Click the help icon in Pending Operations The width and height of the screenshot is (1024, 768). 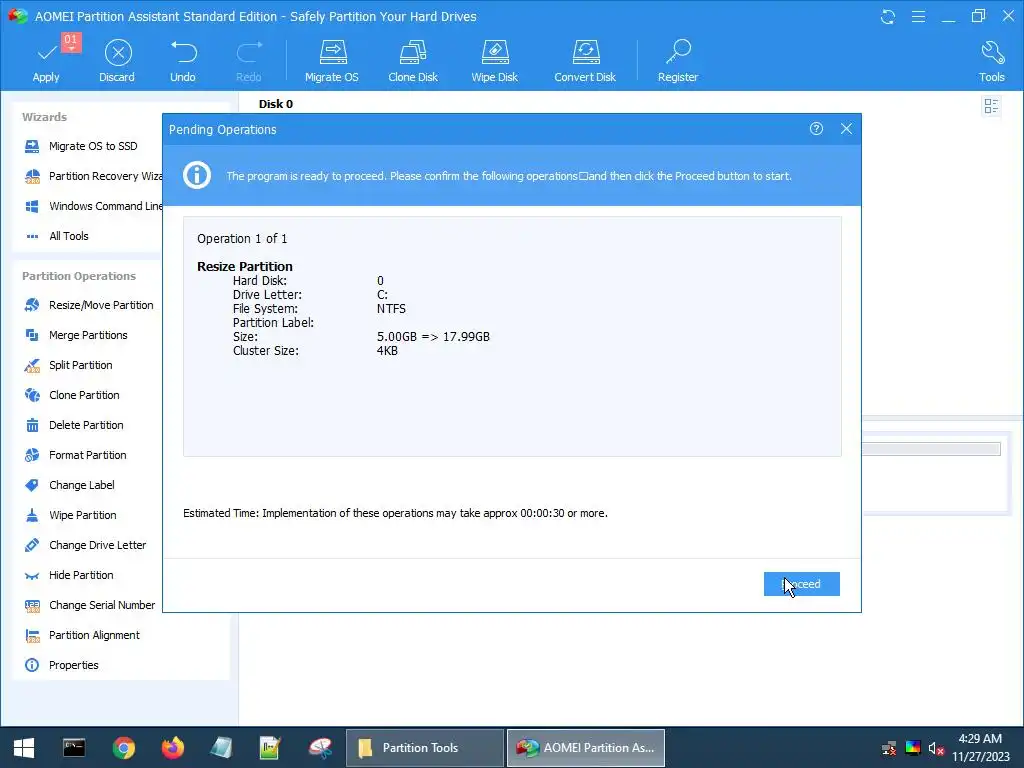816,129
